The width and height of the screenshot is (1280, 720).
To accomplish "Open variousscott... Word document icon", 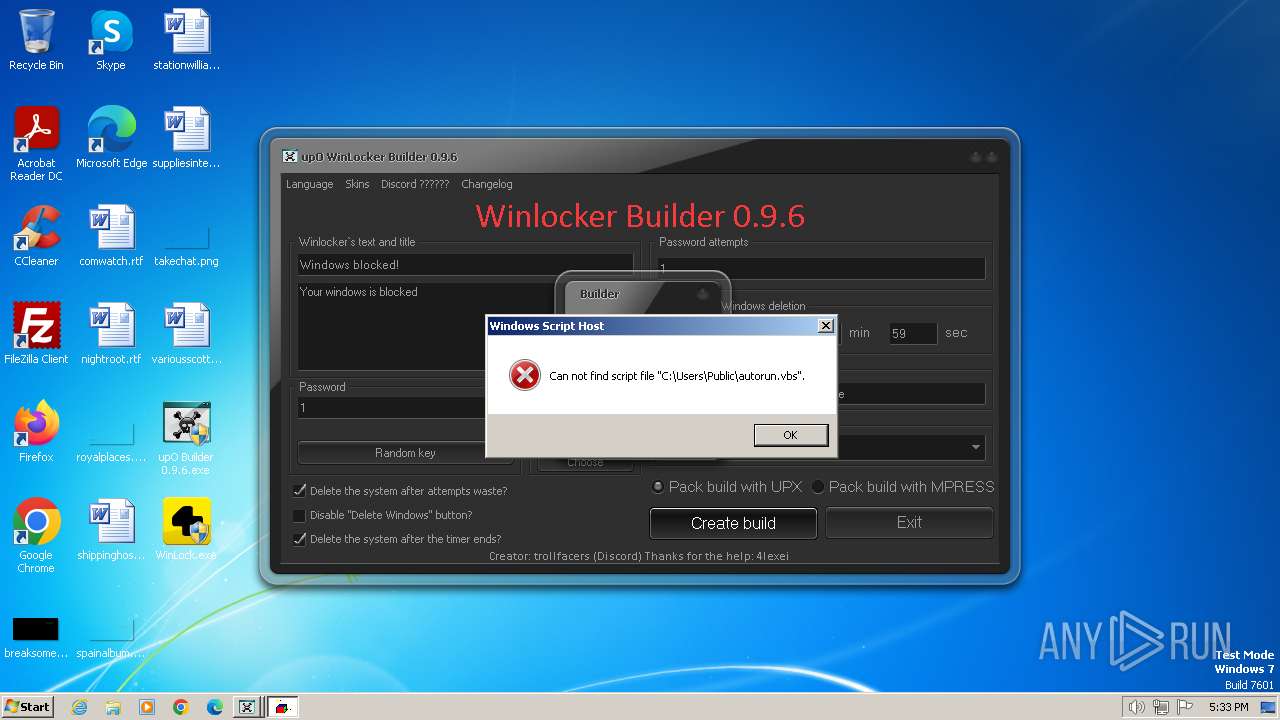I will pos(186,334).
